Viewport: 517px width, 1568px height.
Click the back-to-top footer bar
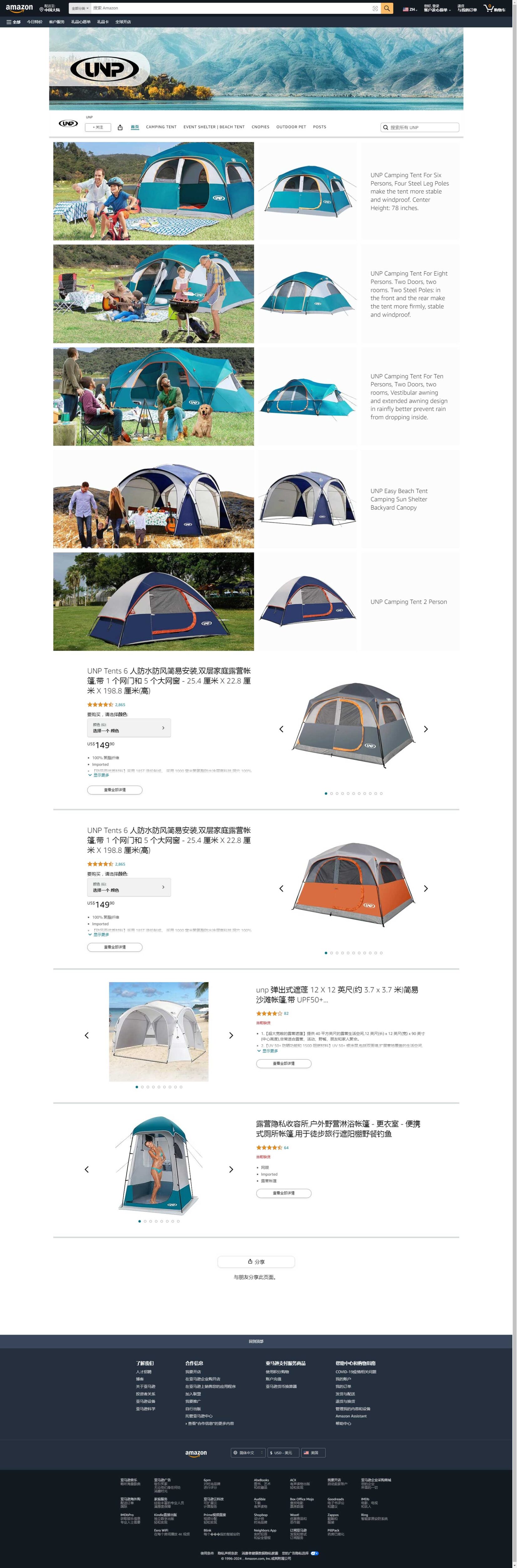256,1341
